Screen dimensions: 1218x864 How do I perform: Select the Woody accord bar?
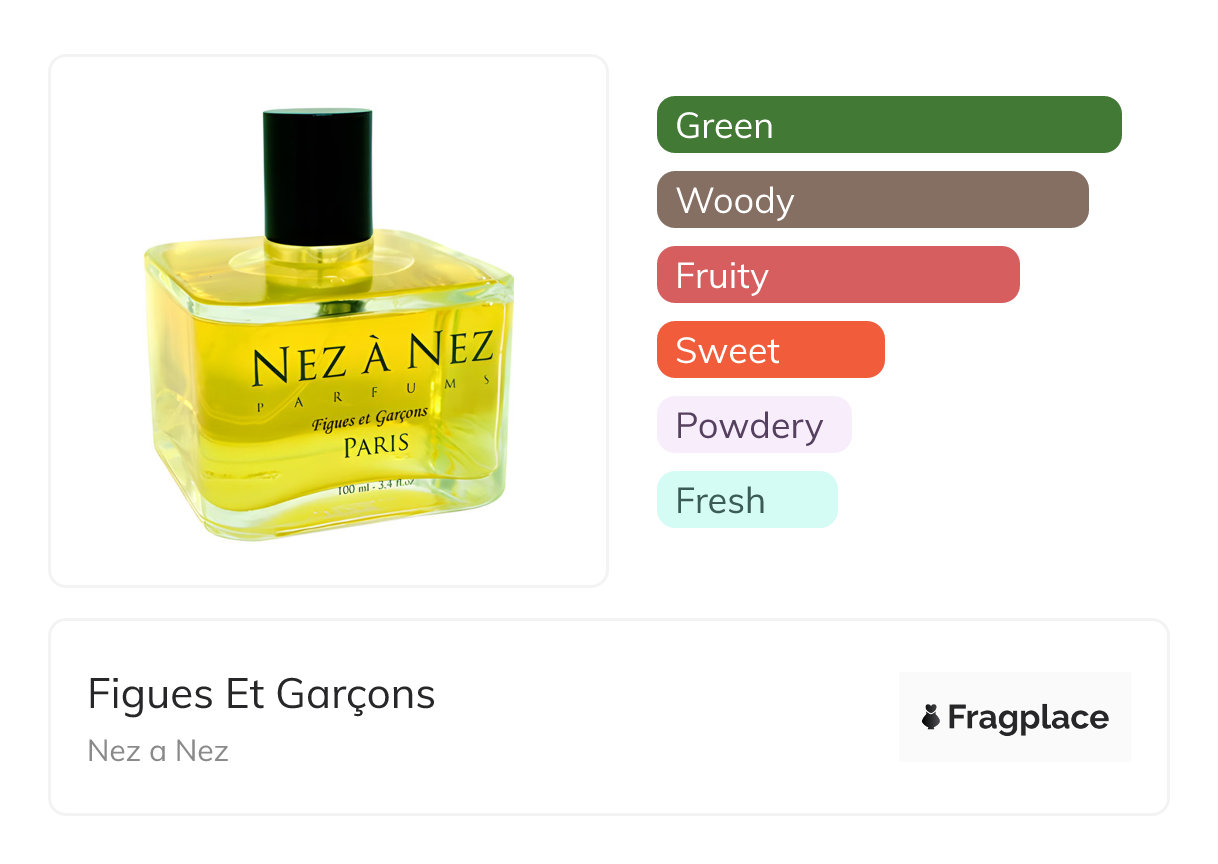pos(872,200)
